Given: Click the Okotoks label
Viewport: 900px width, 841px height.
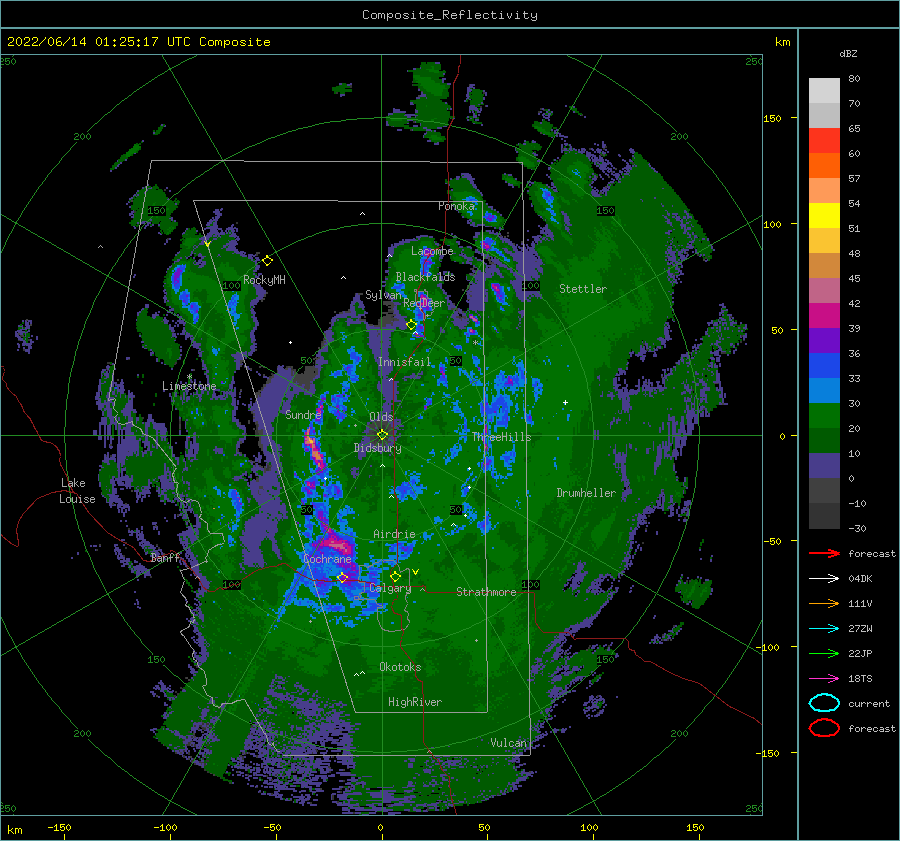Looking at the screenshot, I should point(400,667).
